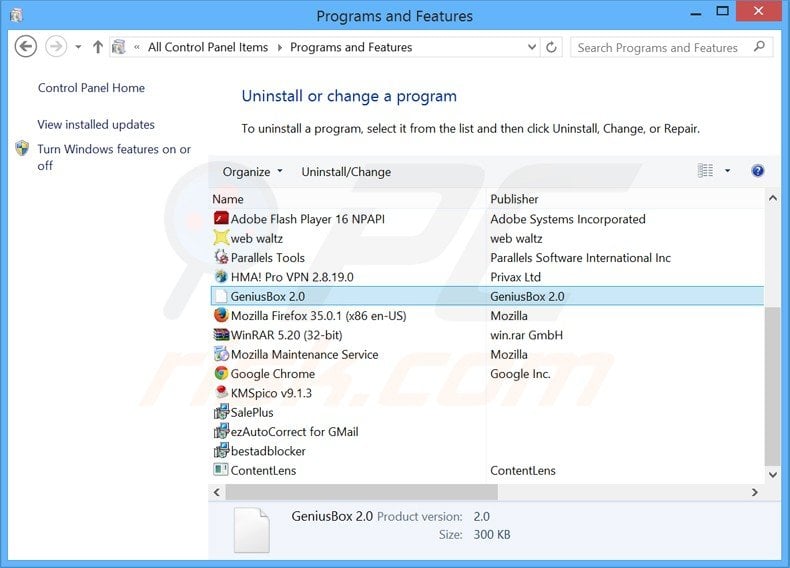Click the vertical scrollbar down arrow
This screenshot has height=568, width=790.
(x=773, y=474)
